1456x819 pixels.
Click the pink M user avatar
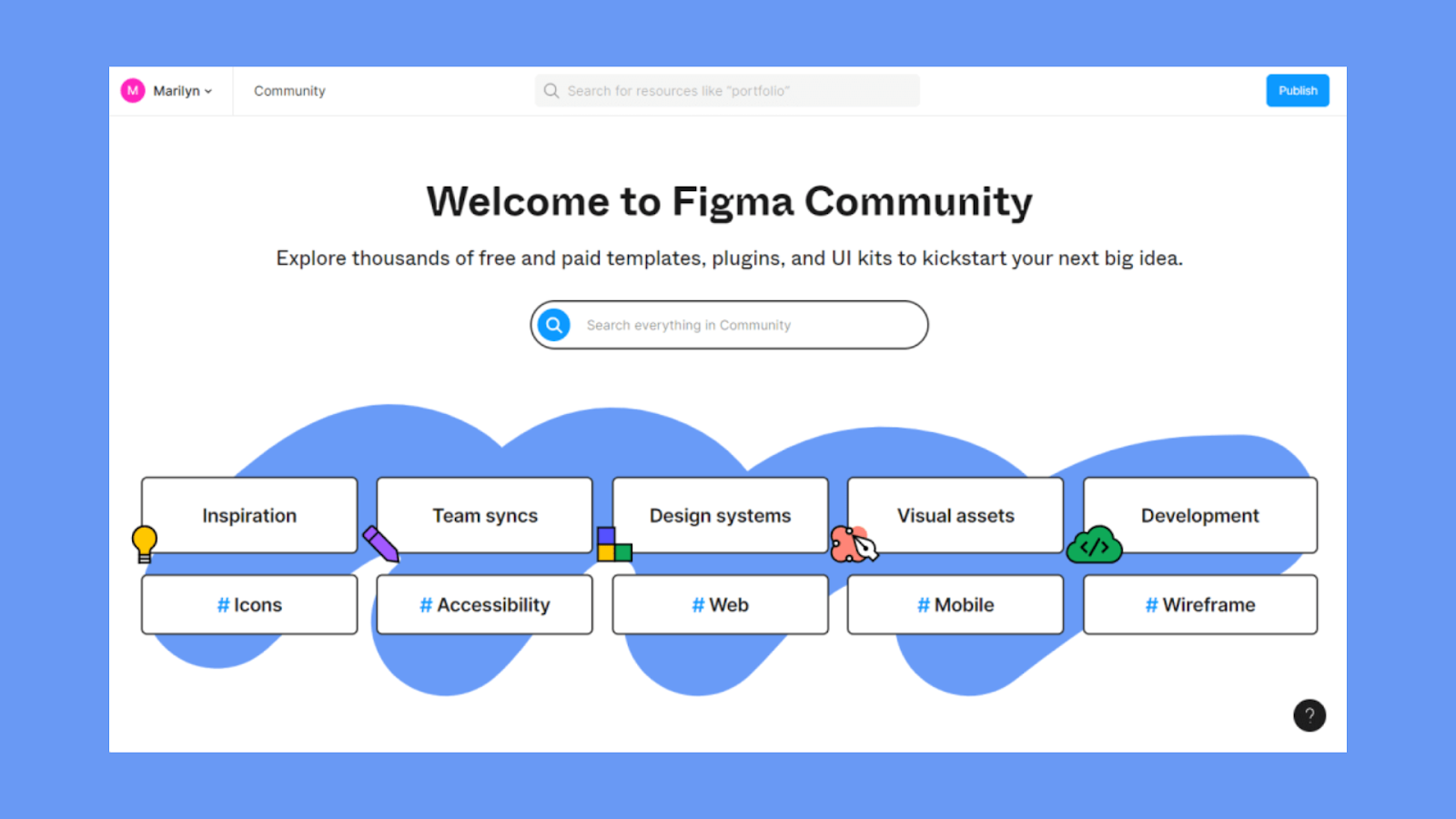tap(133, 91)
